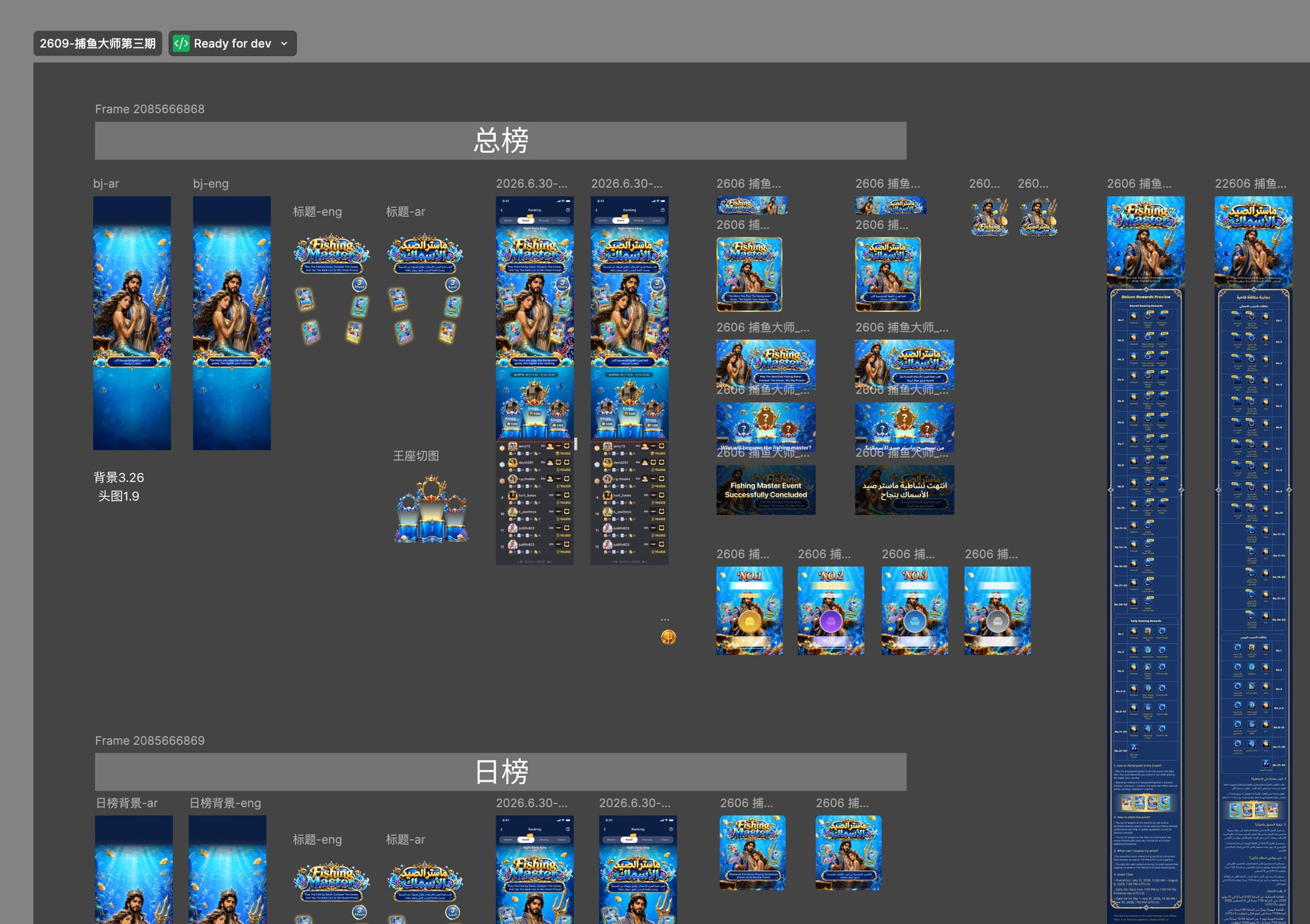Select the section title 2609-捕鱼大师第三期
This screenshot has width=1310, height=924.
pyautogui.click(x=98, y=43)
